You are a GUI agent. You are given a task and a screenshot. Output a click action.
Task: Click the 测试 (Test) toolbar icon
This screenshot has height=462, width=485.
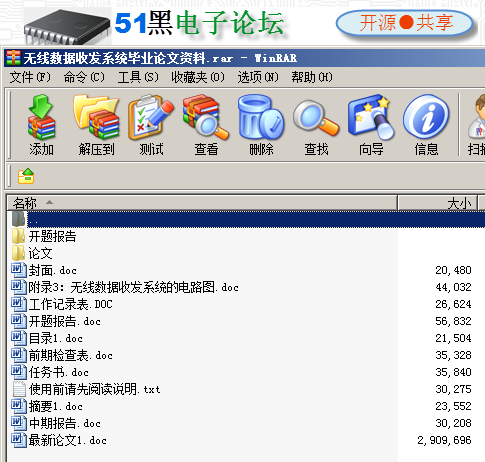[x=151, y=117]
